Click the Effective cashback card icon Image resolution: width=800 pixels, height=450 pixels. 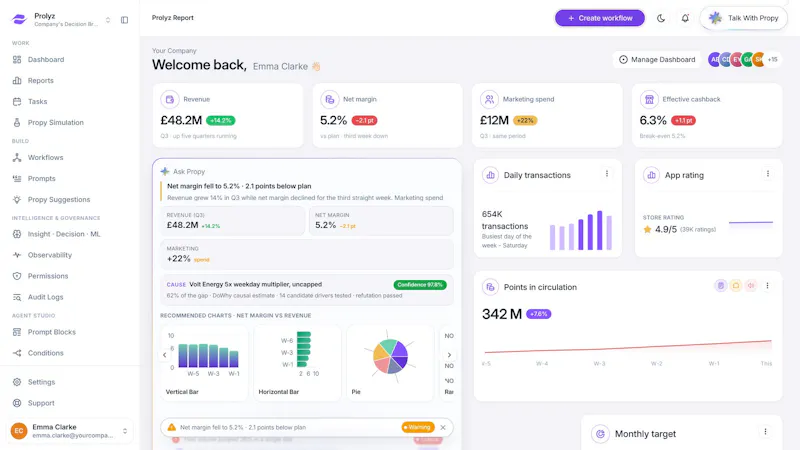(x=649, y=99)
